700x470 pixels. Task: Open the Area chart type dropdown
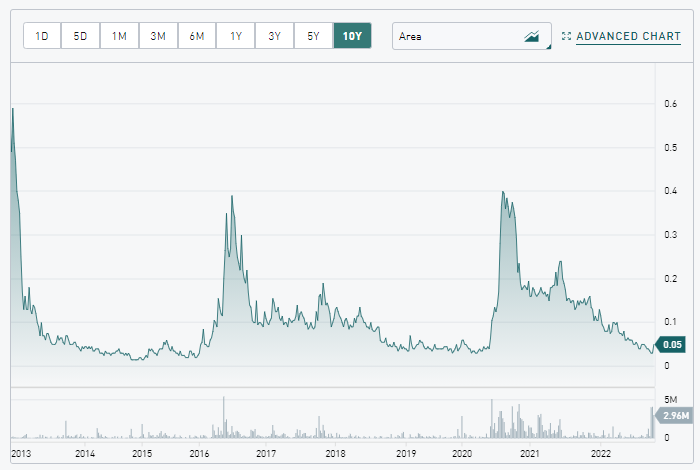[471, 36]
